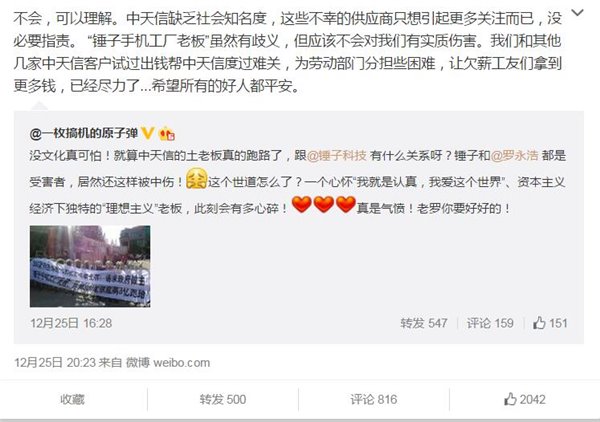
Task: Select the 转发 500 repost tab
Action: tap(223, 399)
